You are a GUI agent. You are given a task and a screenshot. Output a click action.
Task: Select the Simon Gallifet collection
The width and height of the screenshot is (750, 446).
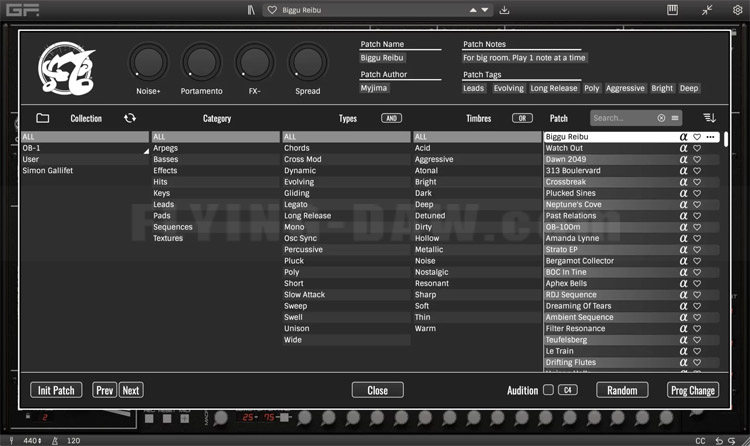85,171
